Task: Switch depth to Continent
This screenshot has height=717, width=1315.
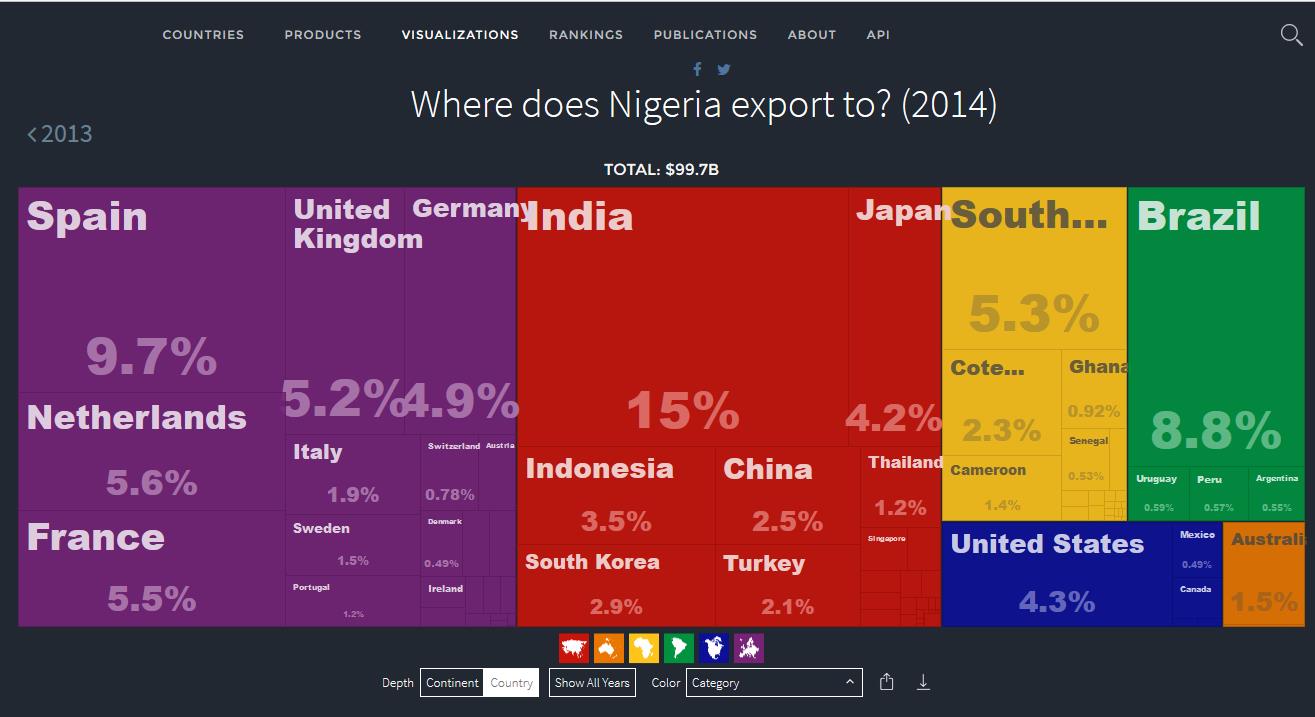Action: (452, 683)
